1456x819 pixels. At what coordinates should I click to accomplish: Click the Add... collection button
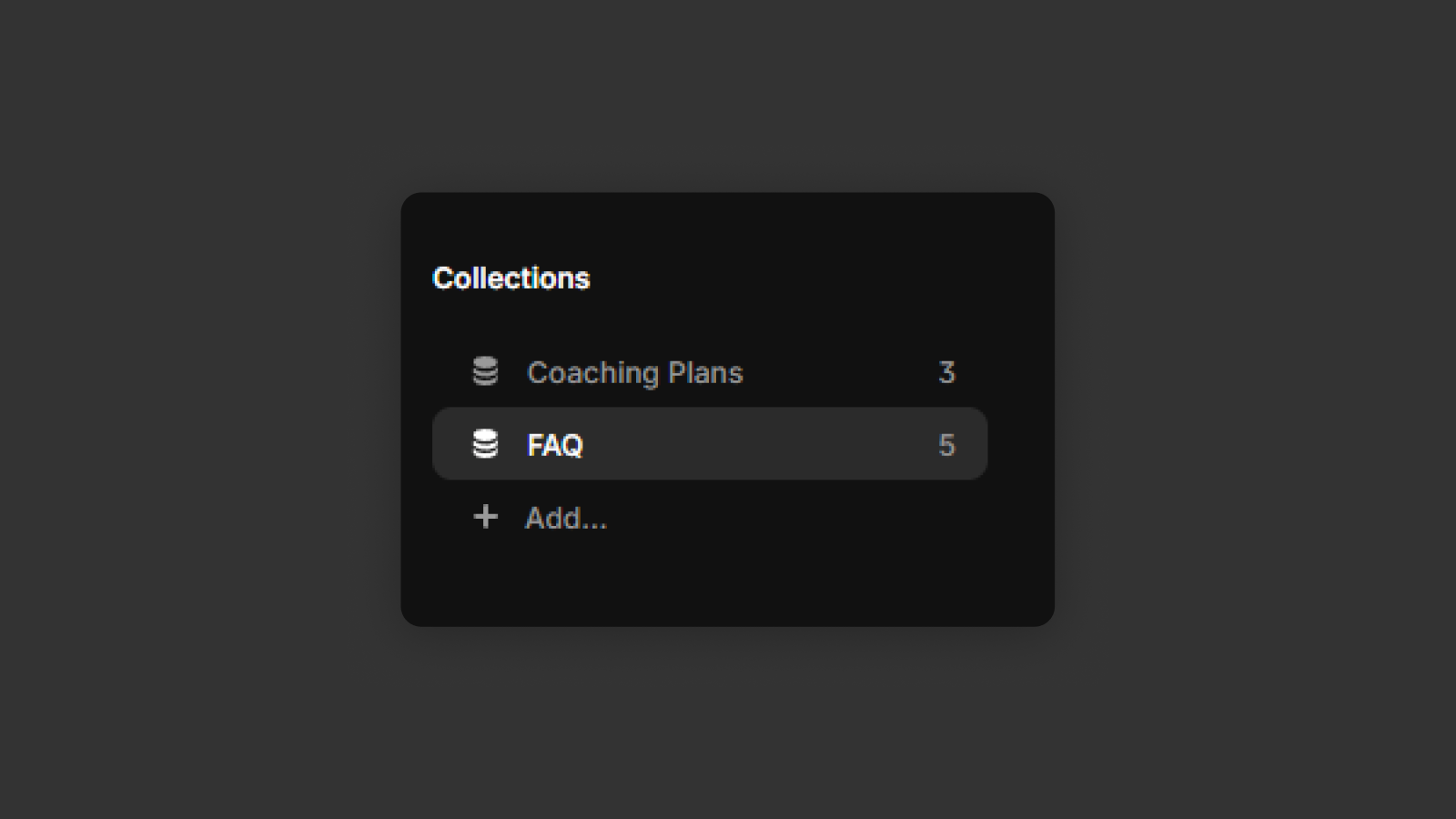point(565,518)
